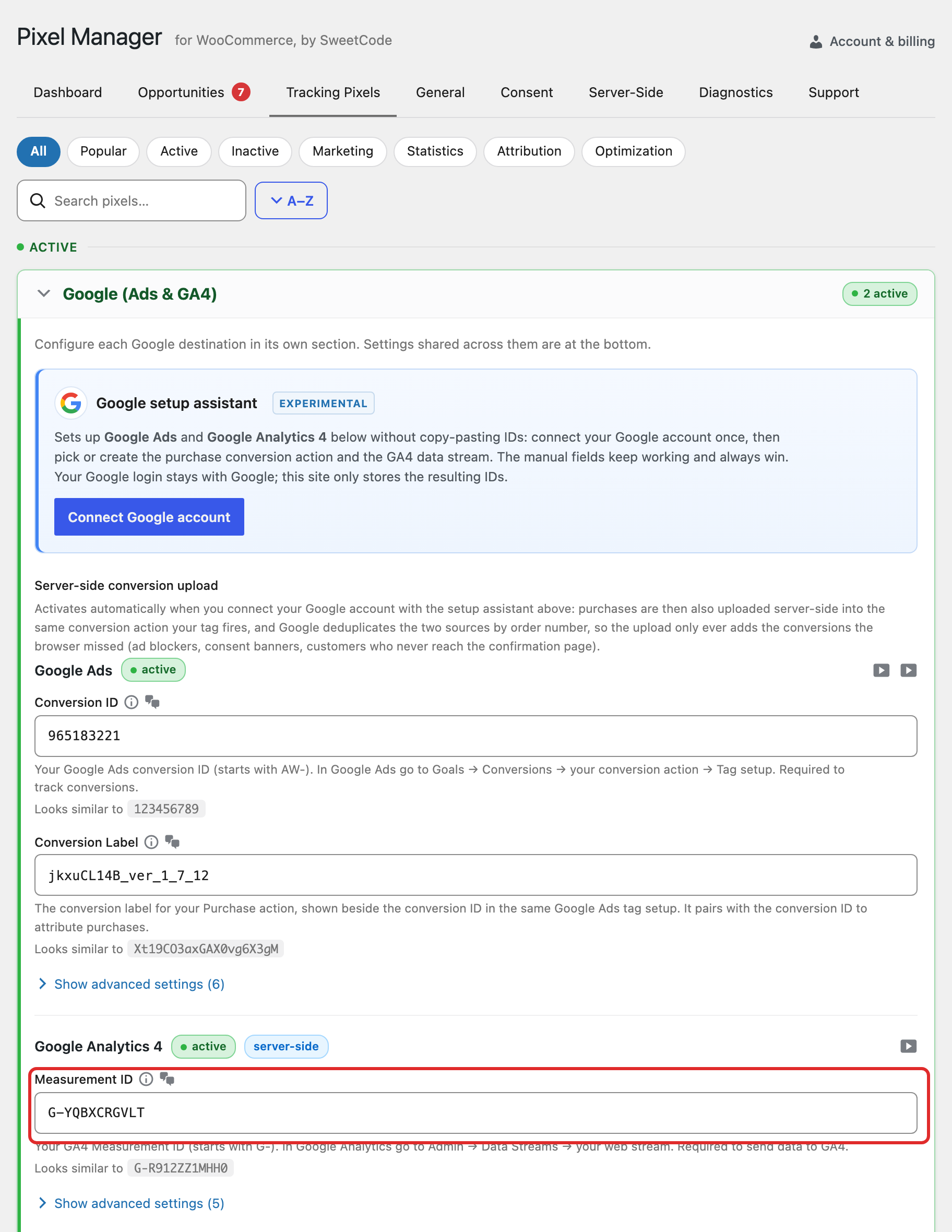This screenshot has height=1232, width=952.
Task: Open the Opportunities tab
Action: (194, 92)
